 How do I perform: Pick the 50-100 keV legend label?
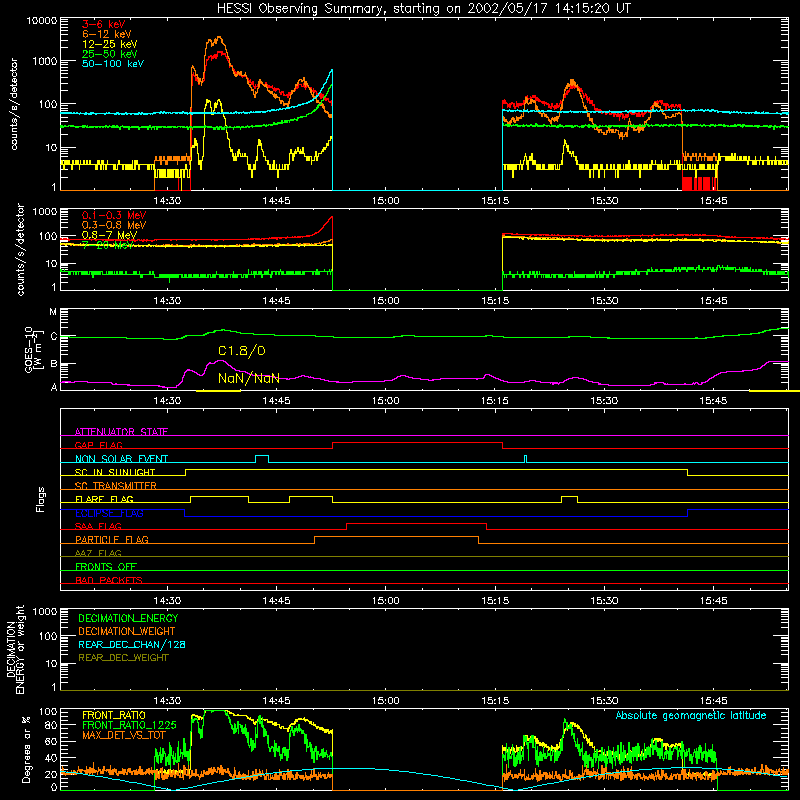113,64
